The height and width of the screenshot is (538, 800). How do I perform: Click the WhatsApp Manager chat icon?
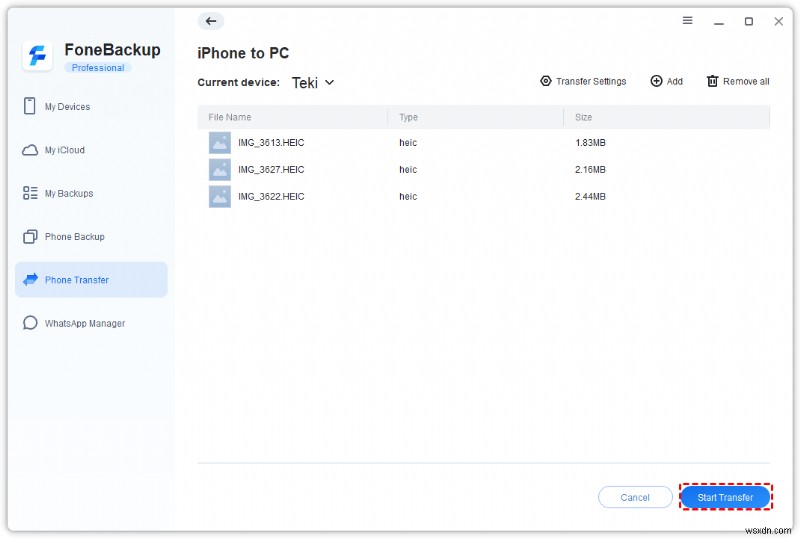point(30,323)
